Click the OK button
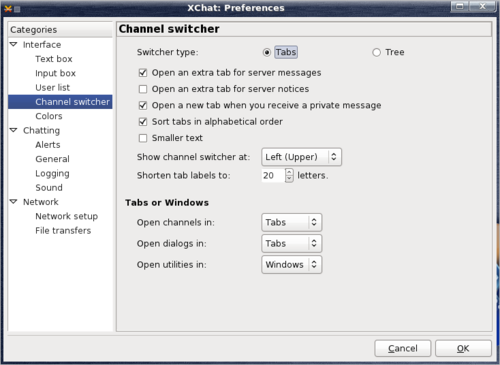Image resolution: width=500 pixels, height=365 pixels. 463,348
